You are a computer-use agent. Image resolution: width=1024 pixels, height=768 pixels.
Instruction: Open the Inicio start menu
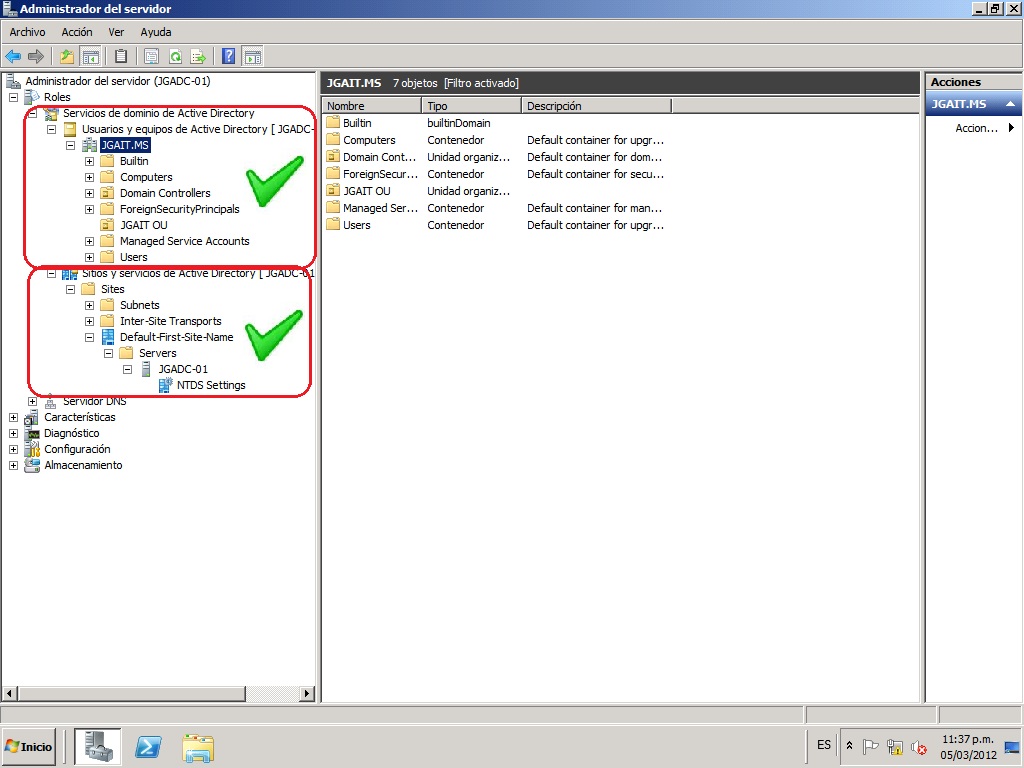pyautogui.click(x=29, y=746)
